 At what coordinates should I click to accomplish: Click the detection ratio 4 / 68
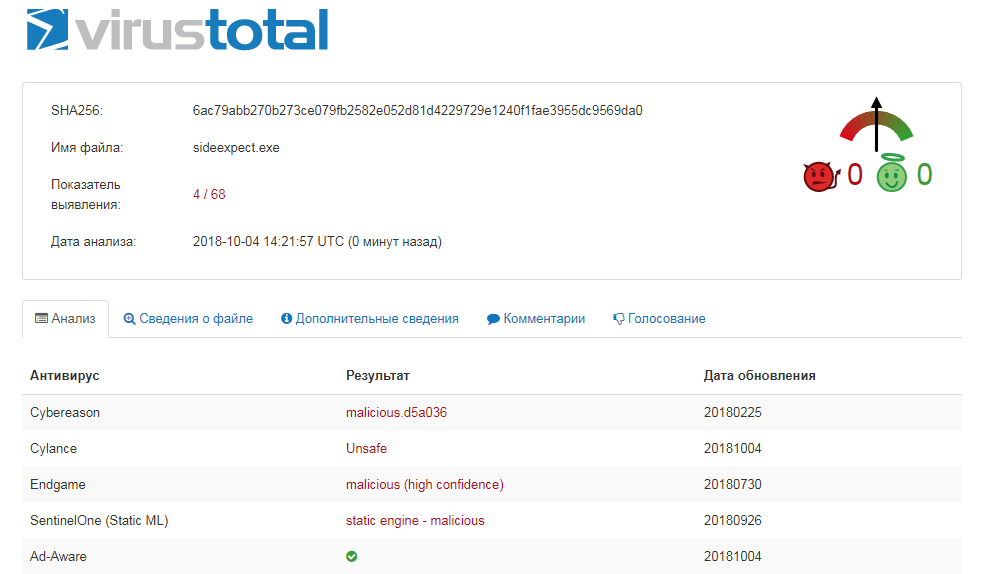(x=209, y=195)
